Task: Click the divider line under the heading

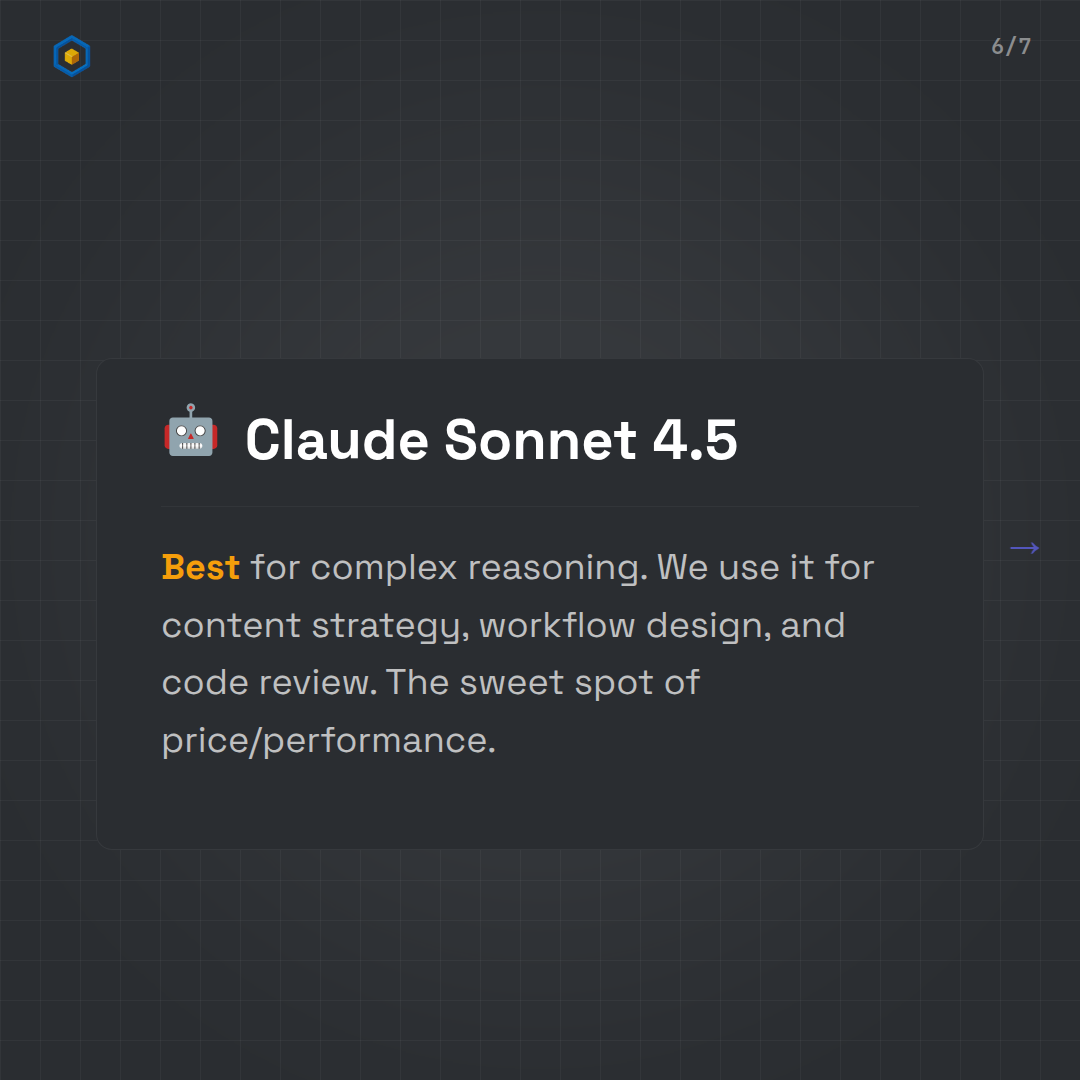Action: (x=540, y=507)
